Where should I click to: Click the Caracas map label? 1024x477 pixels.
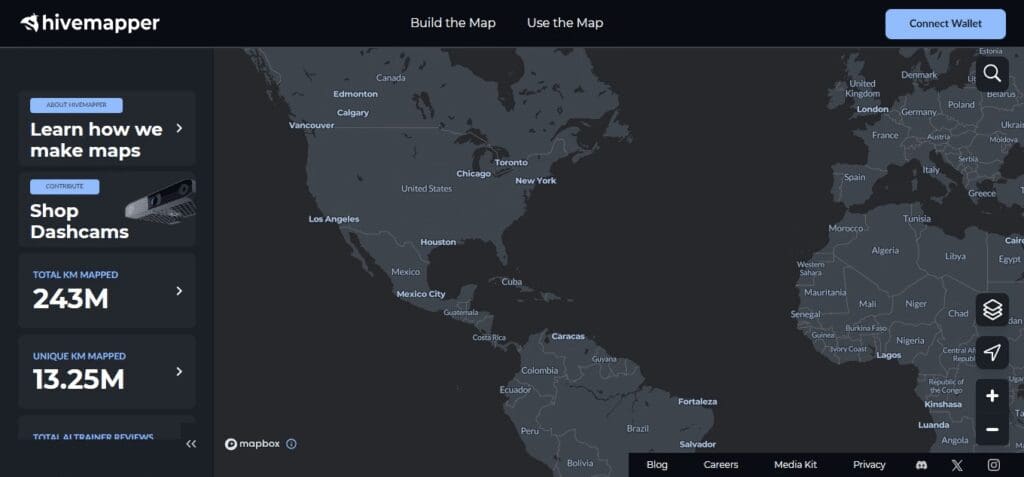pyautogui.click(x=568, y=337)
